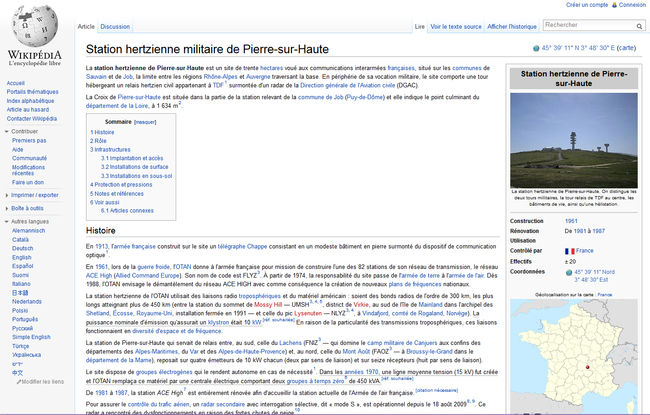Open Modifications récentes link

pyautogui.click(x=28, y=170)
